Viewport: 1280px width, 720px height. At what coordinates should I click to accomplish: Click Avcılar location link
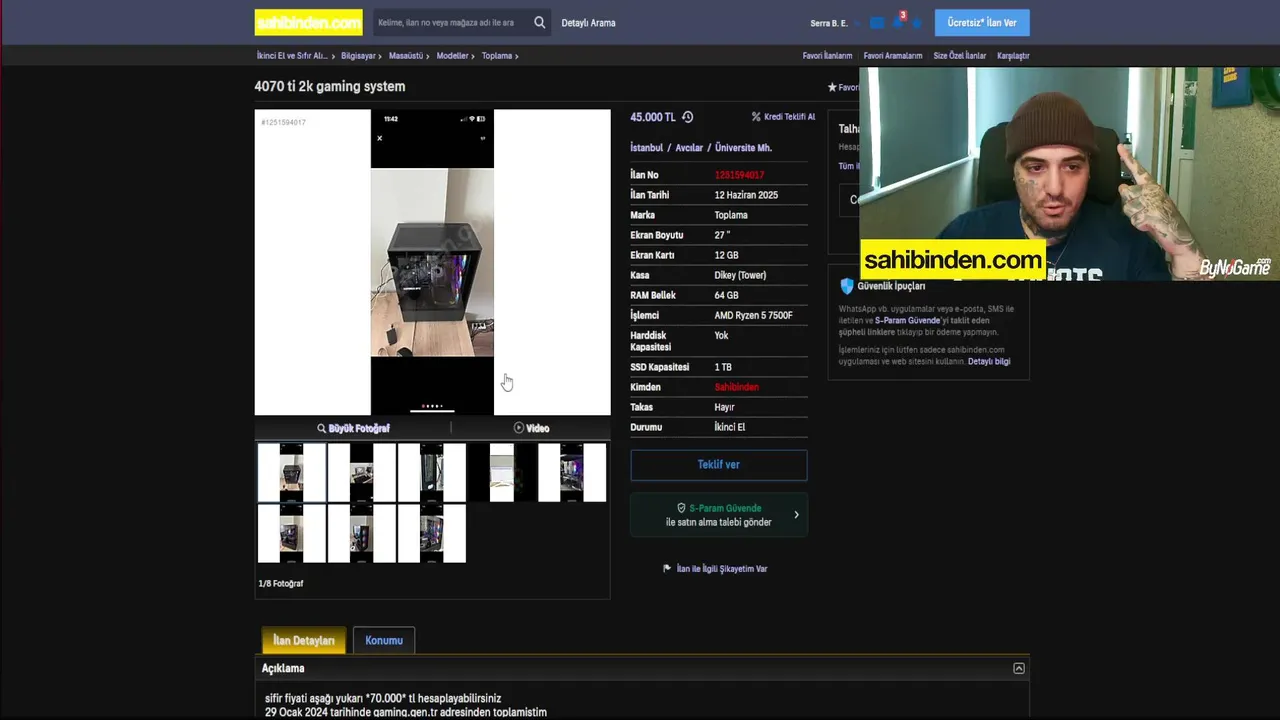coord(689,148)
